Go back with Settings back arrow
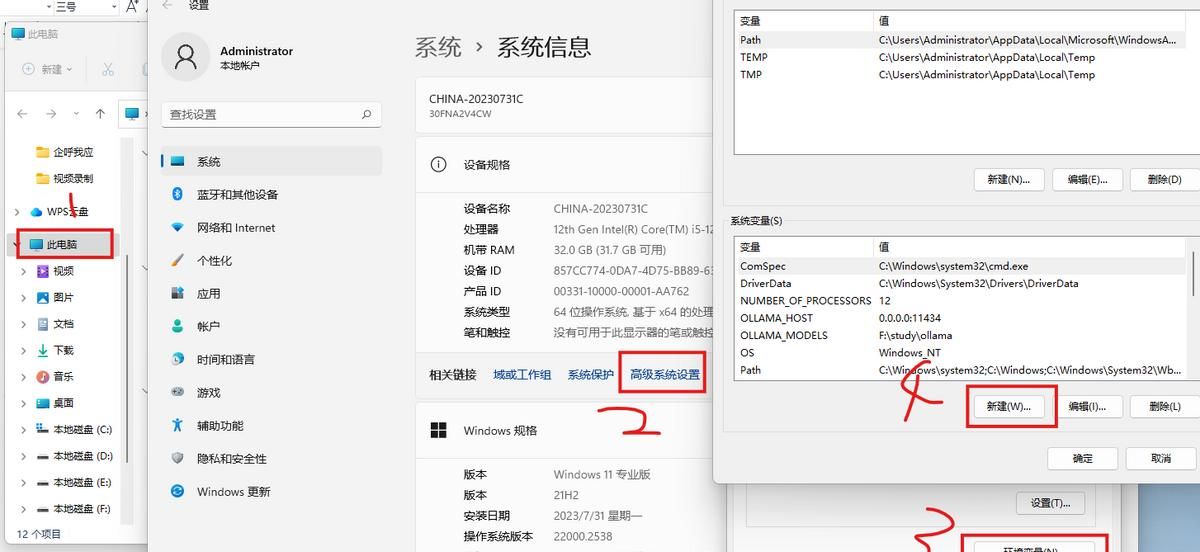Viewport: 1200px width, 552px height. click(x=167, y=6)
